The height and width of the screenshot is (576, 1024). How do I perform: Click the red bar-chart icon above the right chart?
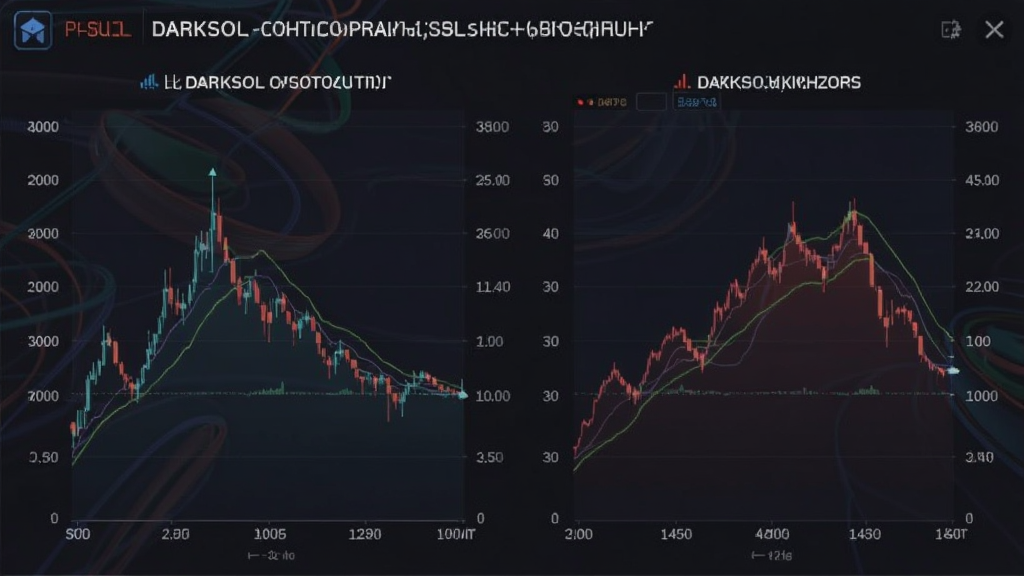(x=682, y=82)
